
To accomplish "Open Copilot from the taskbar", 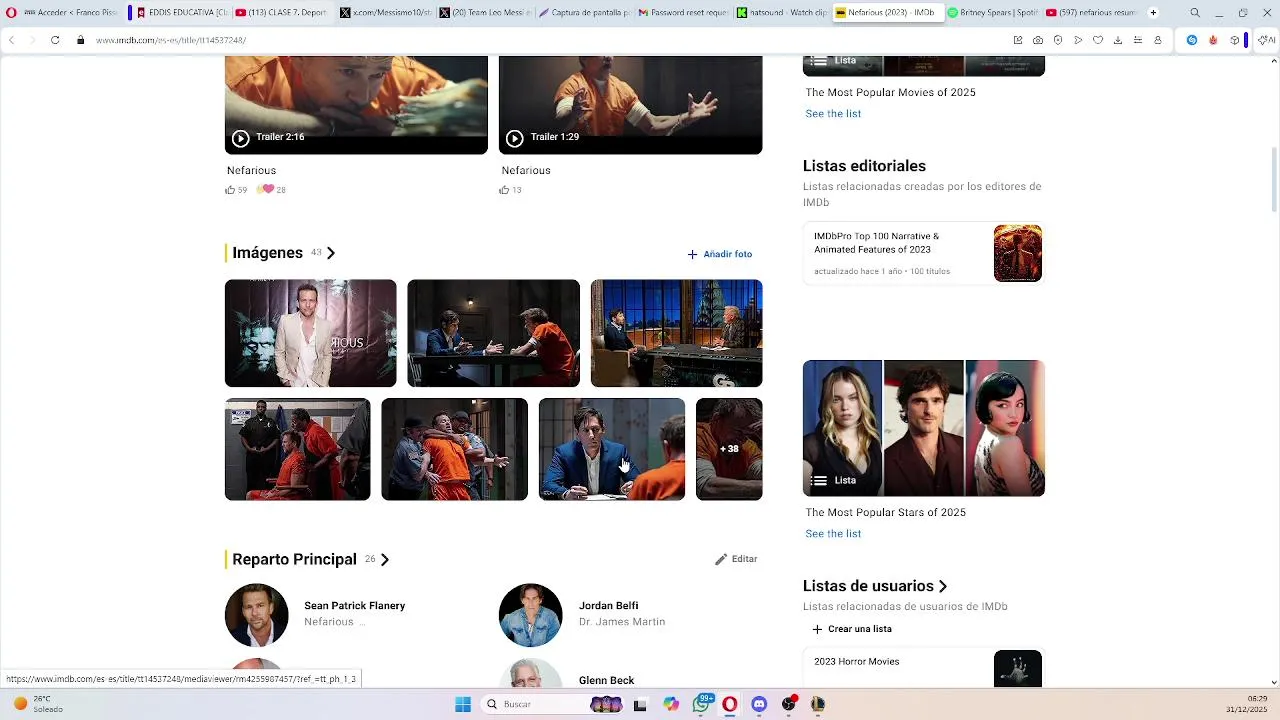I will (671, 704).
